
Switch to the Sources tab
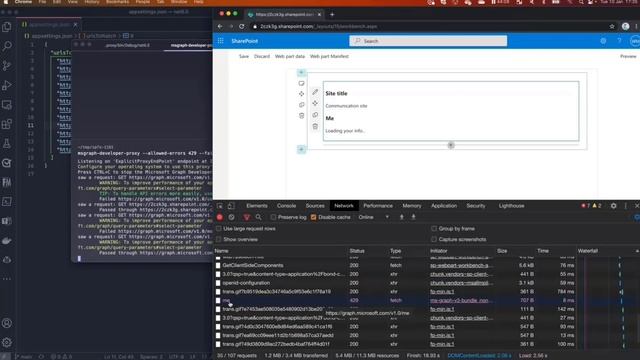[315, 206]
